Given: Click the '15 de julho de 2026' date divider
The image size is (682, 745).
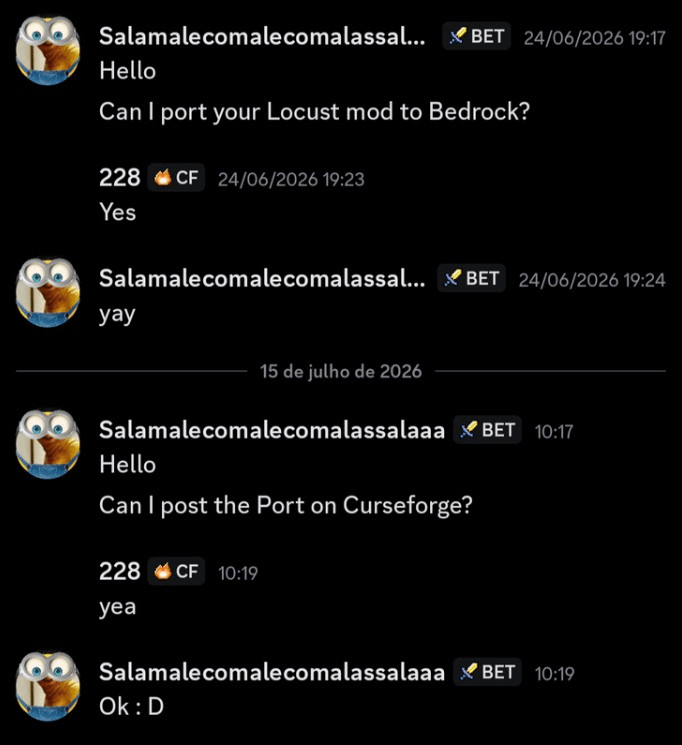Looking at the screenshot, I should pos(341,371).
